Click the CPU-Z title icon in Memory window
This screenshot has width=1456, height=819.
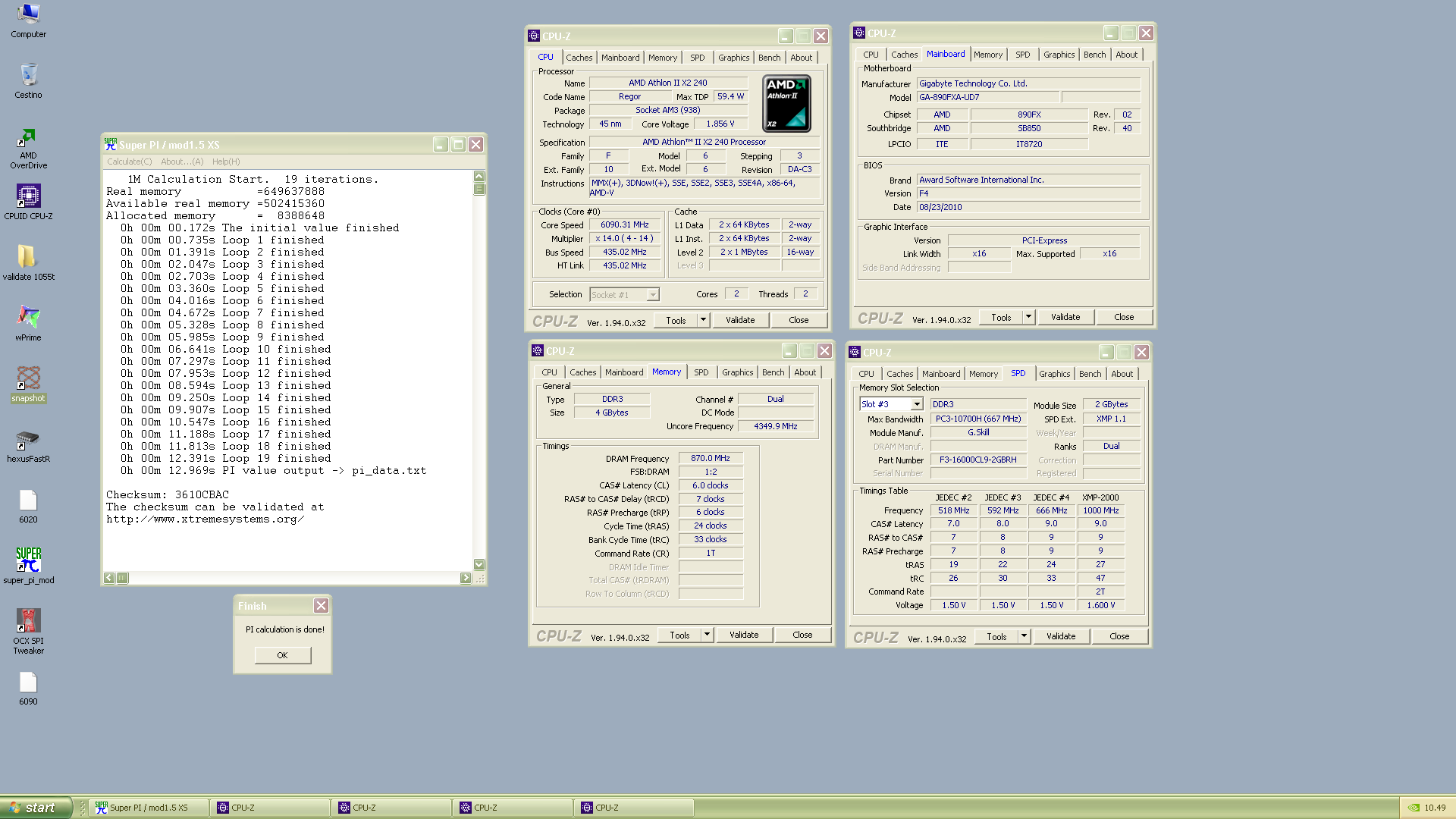tap(538, 350)
